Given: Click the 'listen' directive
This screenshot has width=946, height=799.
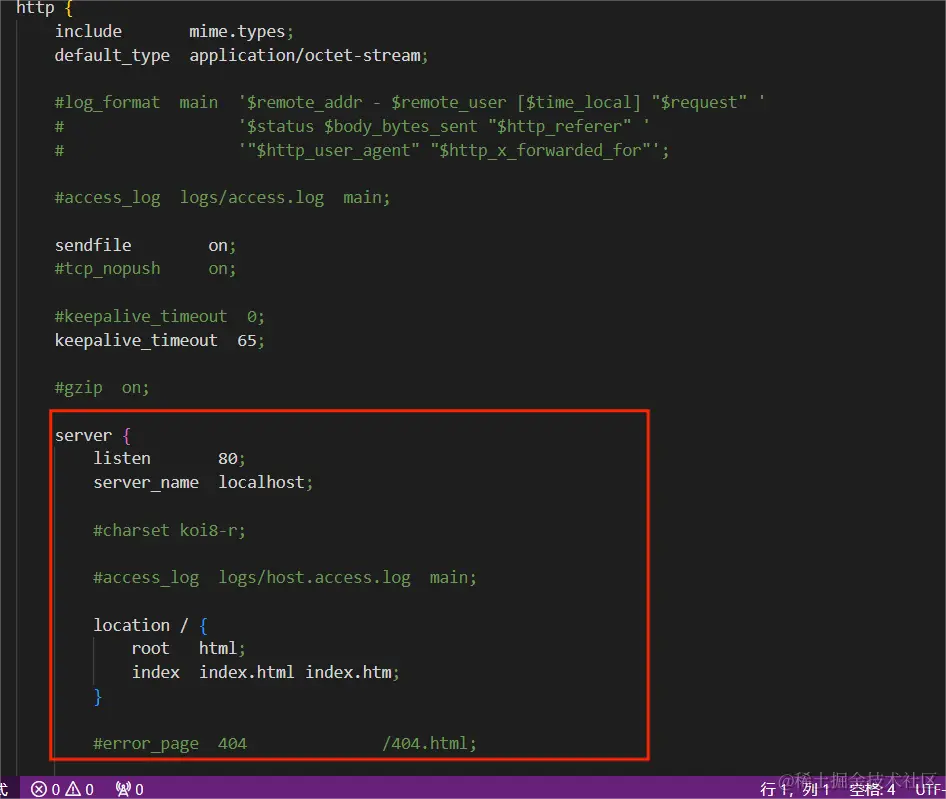Looking at the screenshot, I should click(x=122, y=459).
